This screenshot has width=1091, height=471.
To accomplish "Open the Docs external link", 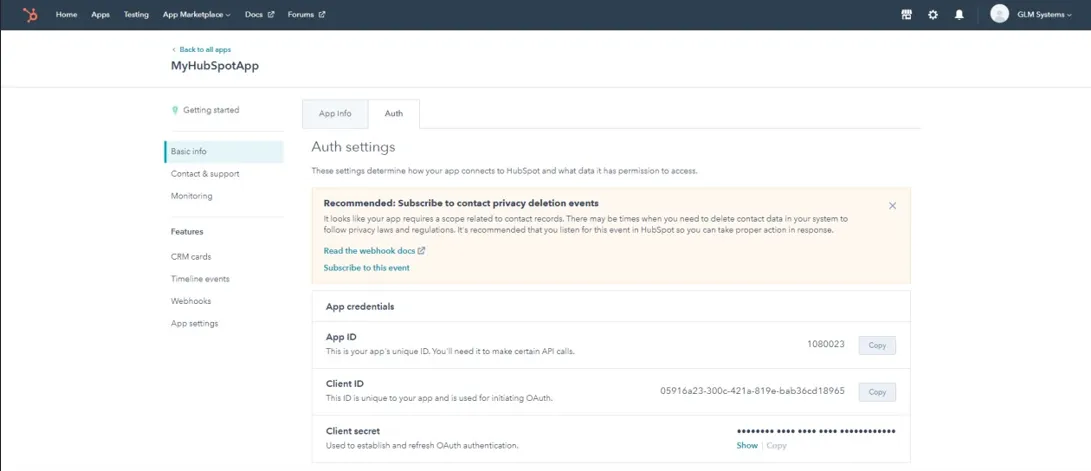I will pyautogui.click(x=260, y=15).
